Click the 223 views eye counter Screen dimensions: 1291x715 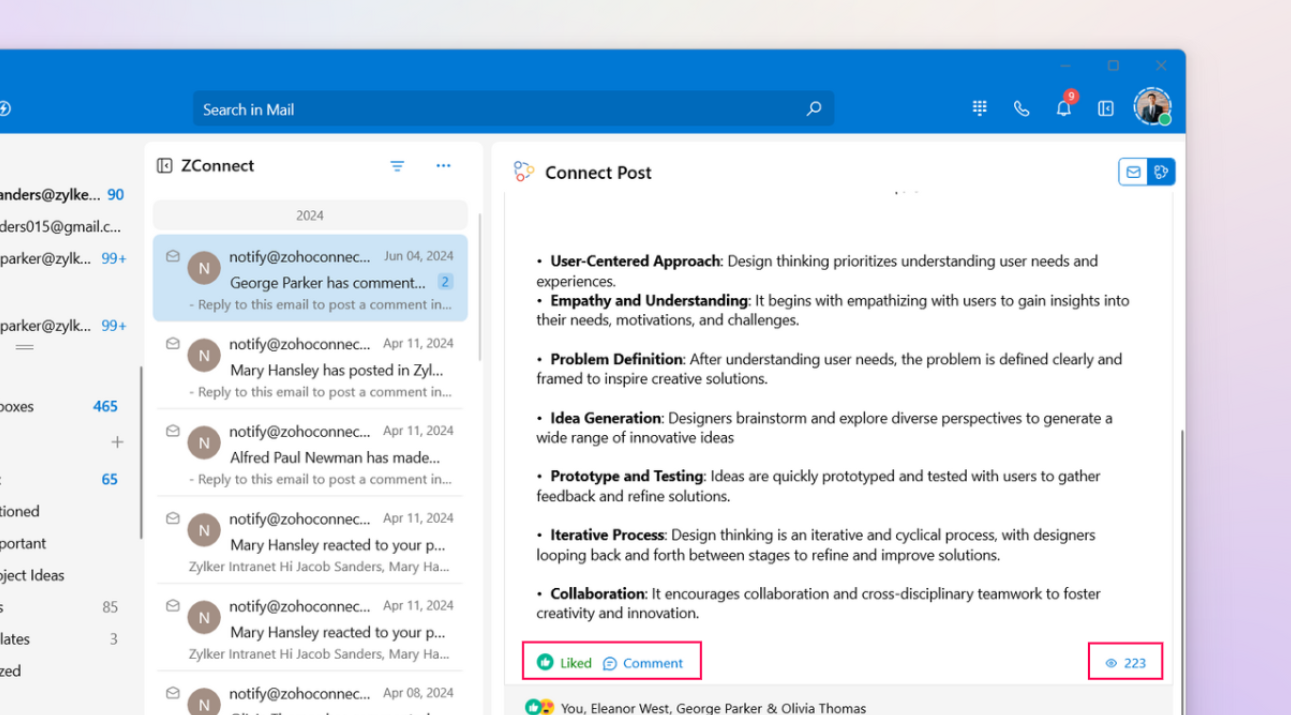1126,662
